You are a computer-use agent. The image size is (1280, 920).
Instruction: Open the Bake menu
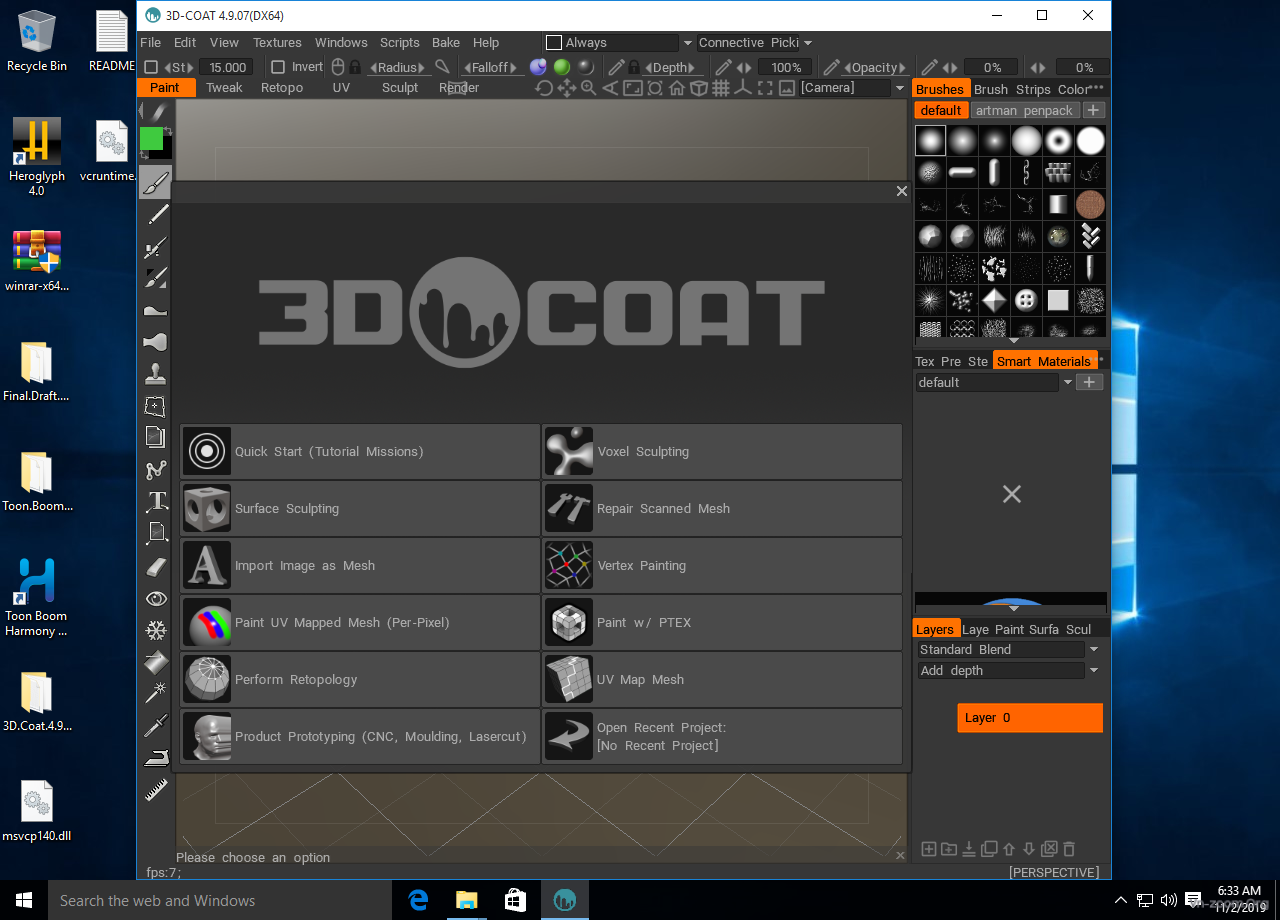point(446,42)
